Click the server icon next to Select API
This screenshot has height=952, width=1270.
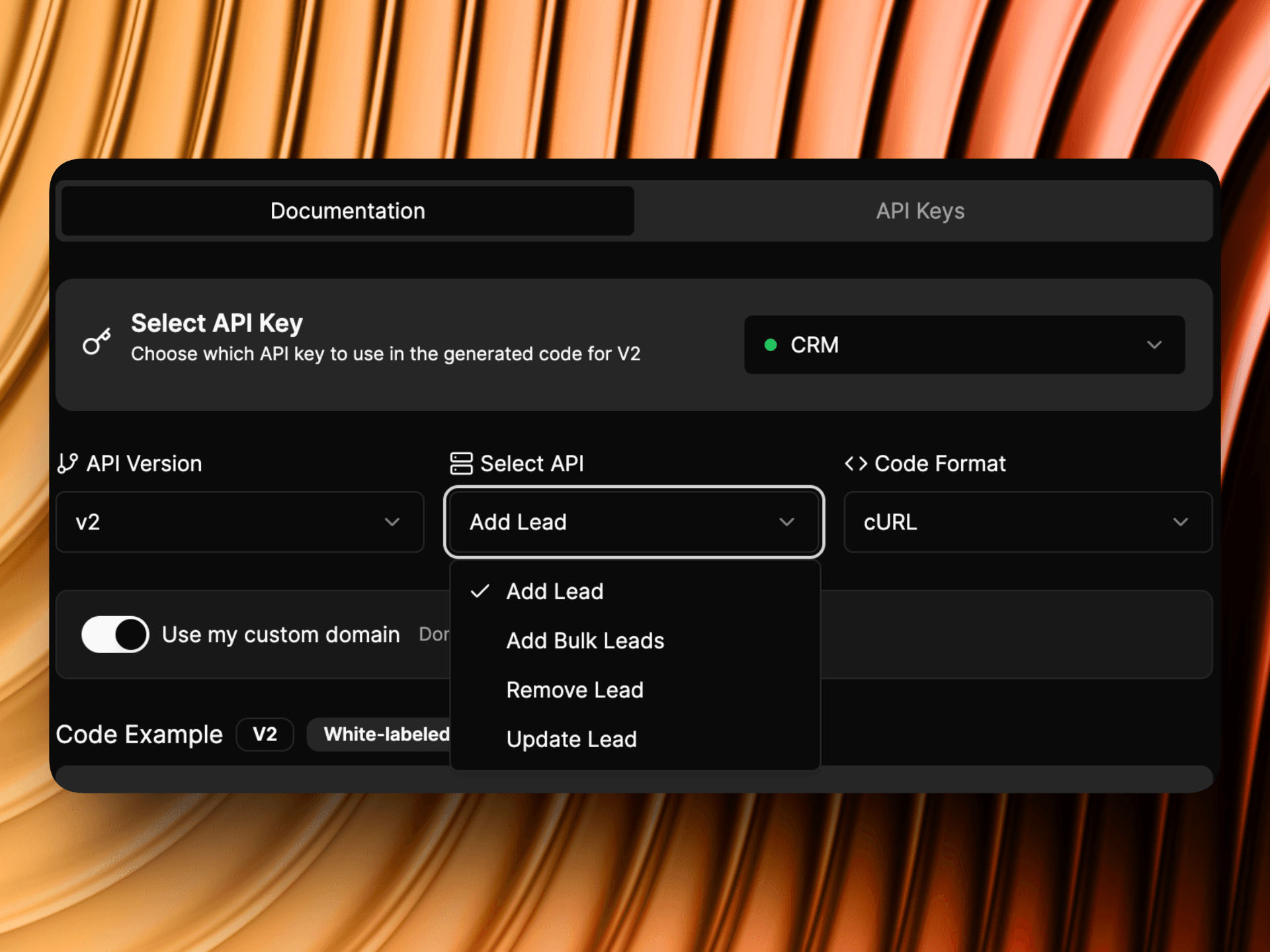[461, 463]
